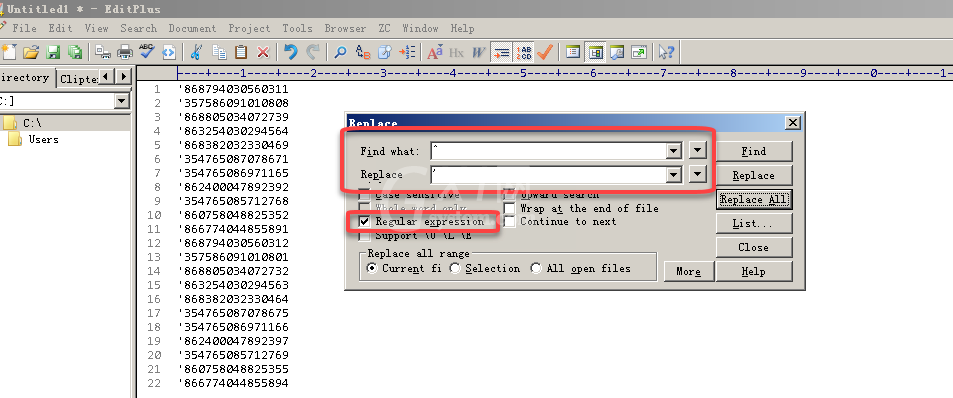
Task: Click line 1 text '868794030560311
Action: [x=233, y=89]
